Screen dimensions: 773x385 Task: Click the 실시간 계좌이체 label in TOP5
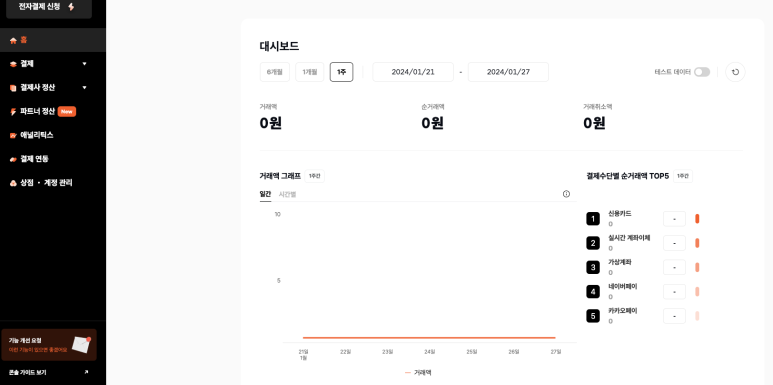pos(629,238)
